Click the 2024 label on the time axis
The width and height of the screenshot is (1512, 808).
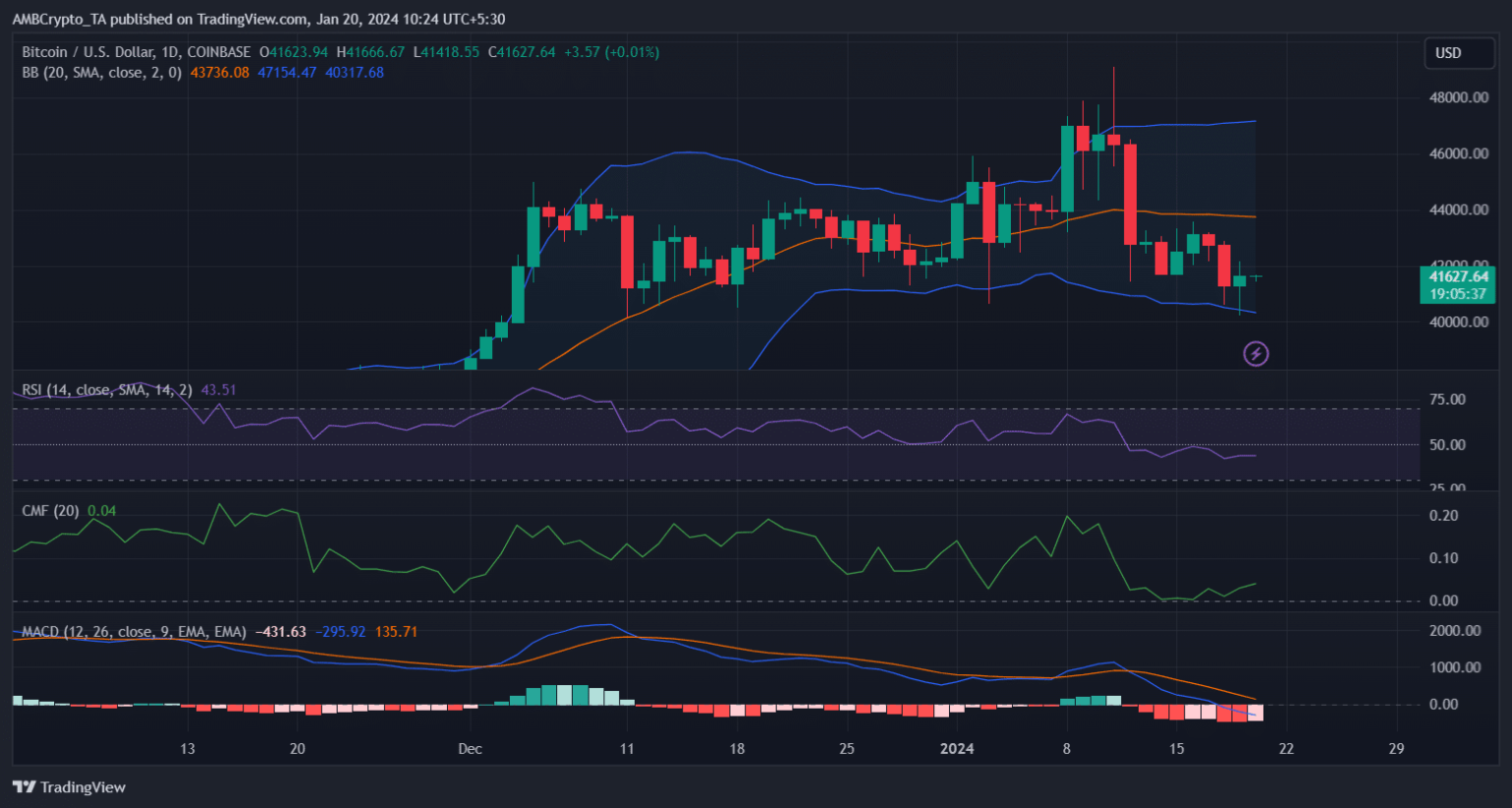tap(956, 749)
